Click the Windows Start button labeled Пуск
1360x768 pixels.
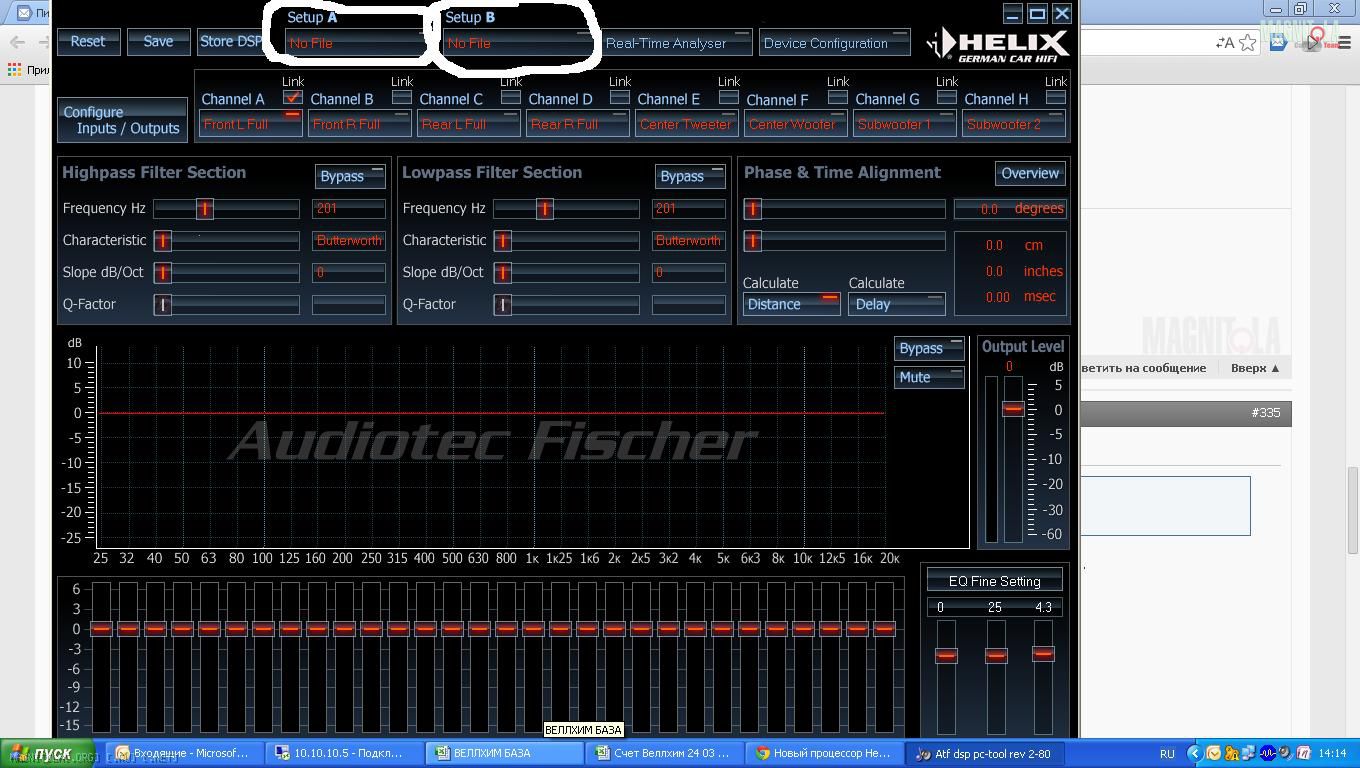pos(41,753)
